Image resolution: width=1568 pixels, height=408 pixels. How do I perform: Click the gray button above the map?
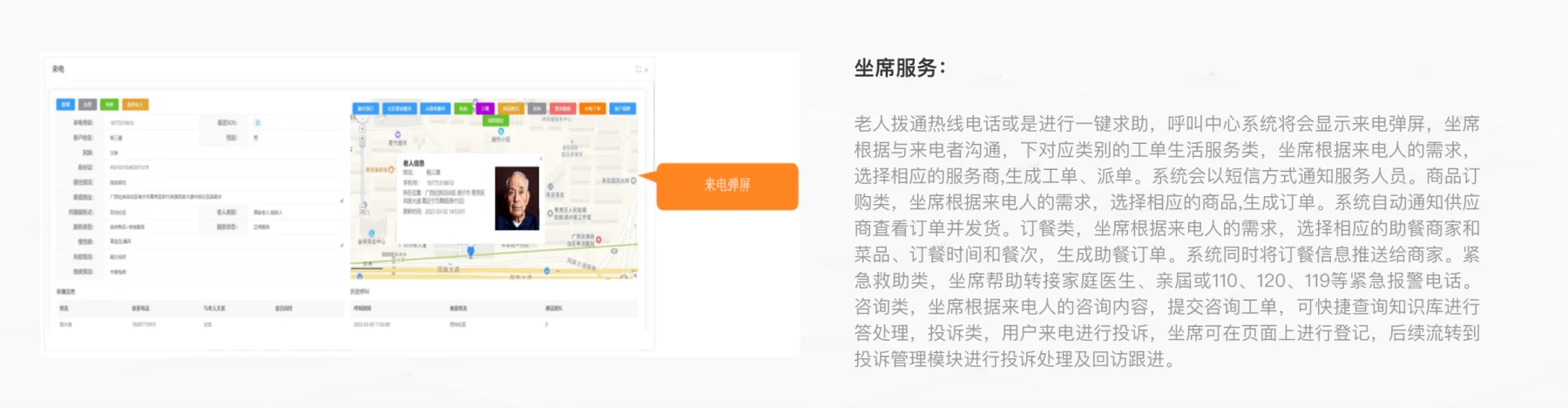coord(537,109)
